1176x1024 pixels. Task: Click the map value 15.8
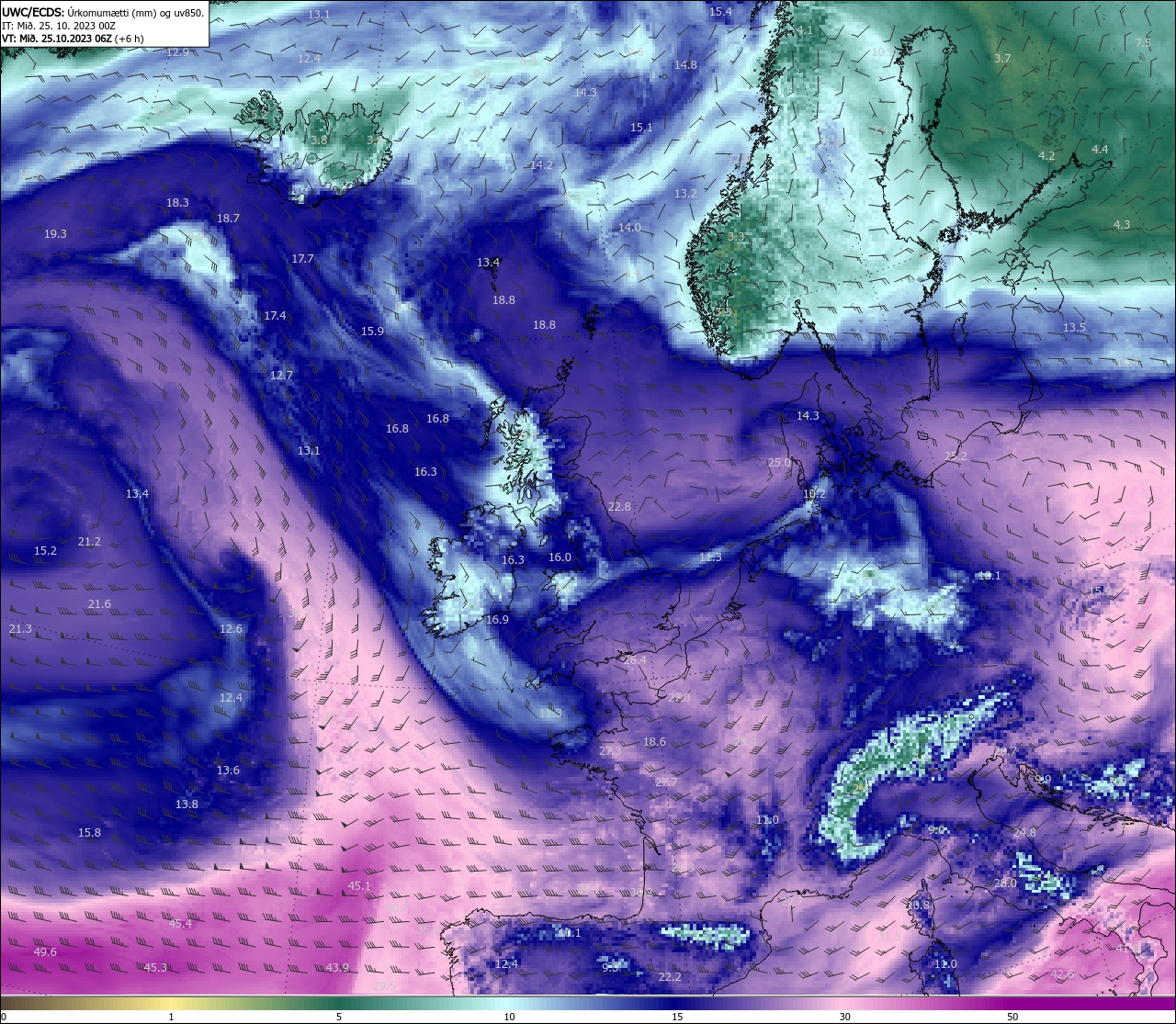[89, 833]
